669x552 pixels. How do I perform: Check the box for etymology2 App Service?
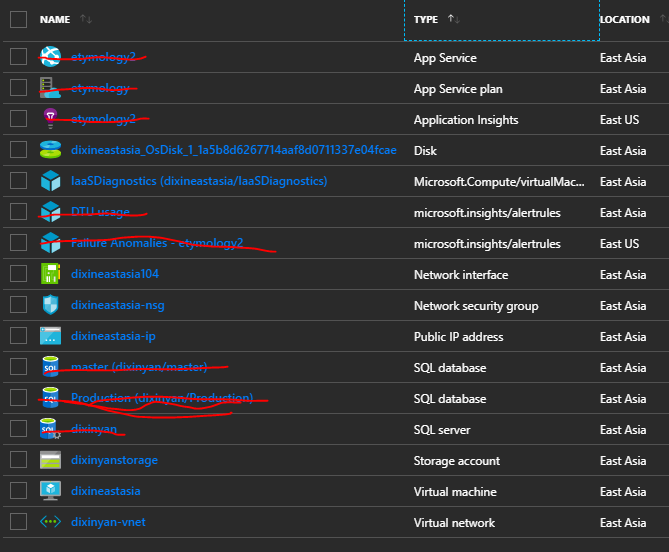[18, 56]
